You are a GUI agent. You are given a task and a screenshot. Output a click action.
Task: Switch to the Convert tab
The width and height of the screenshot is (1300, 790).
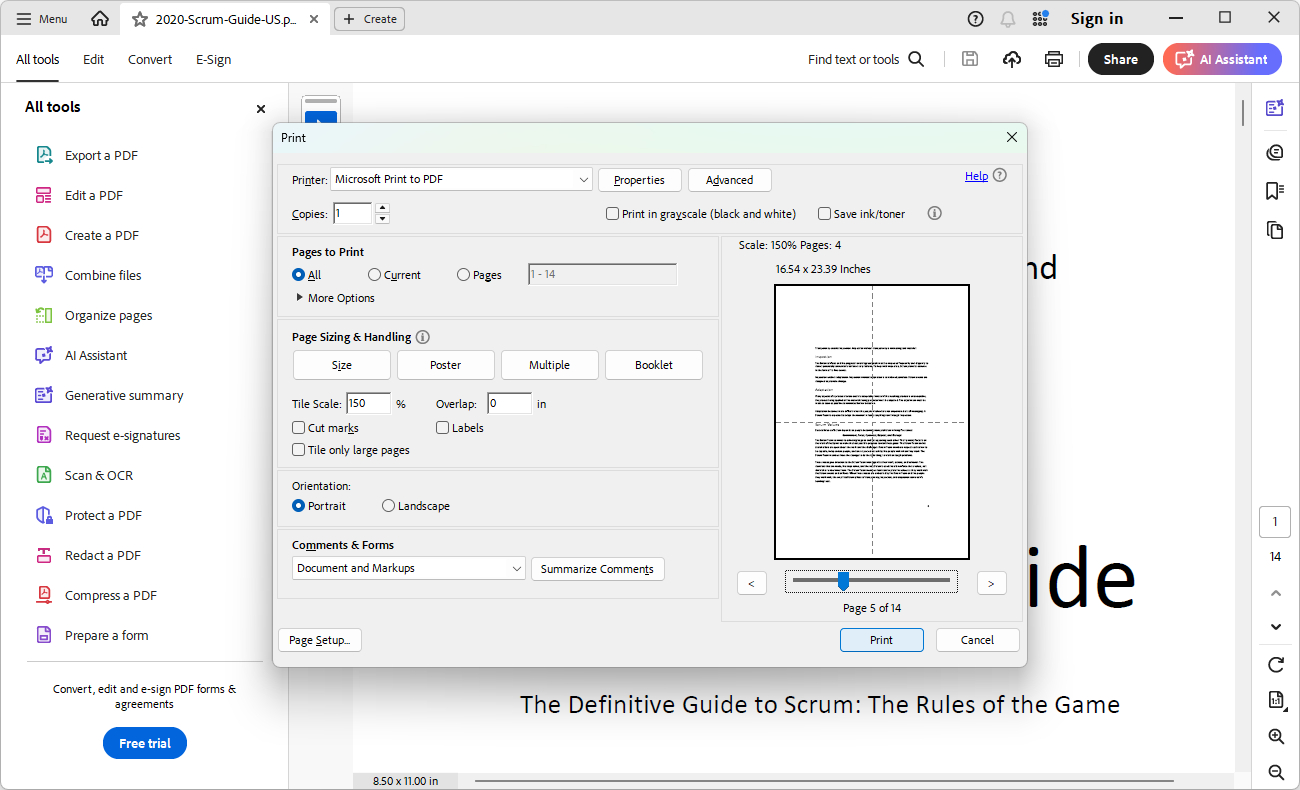pyautogui.click(x=150, y=59)
